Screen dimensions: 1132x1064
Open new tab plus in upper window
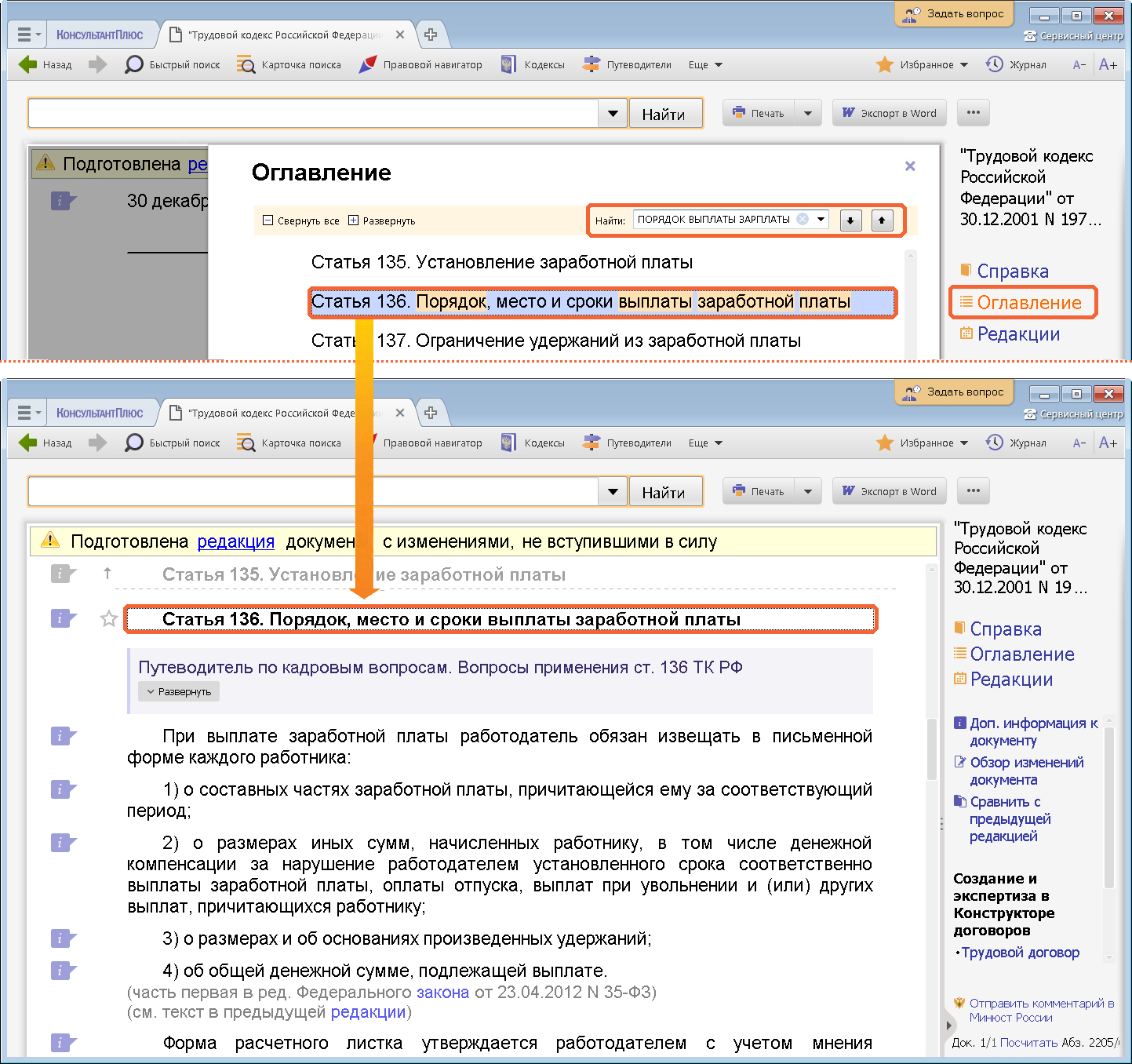431,35
